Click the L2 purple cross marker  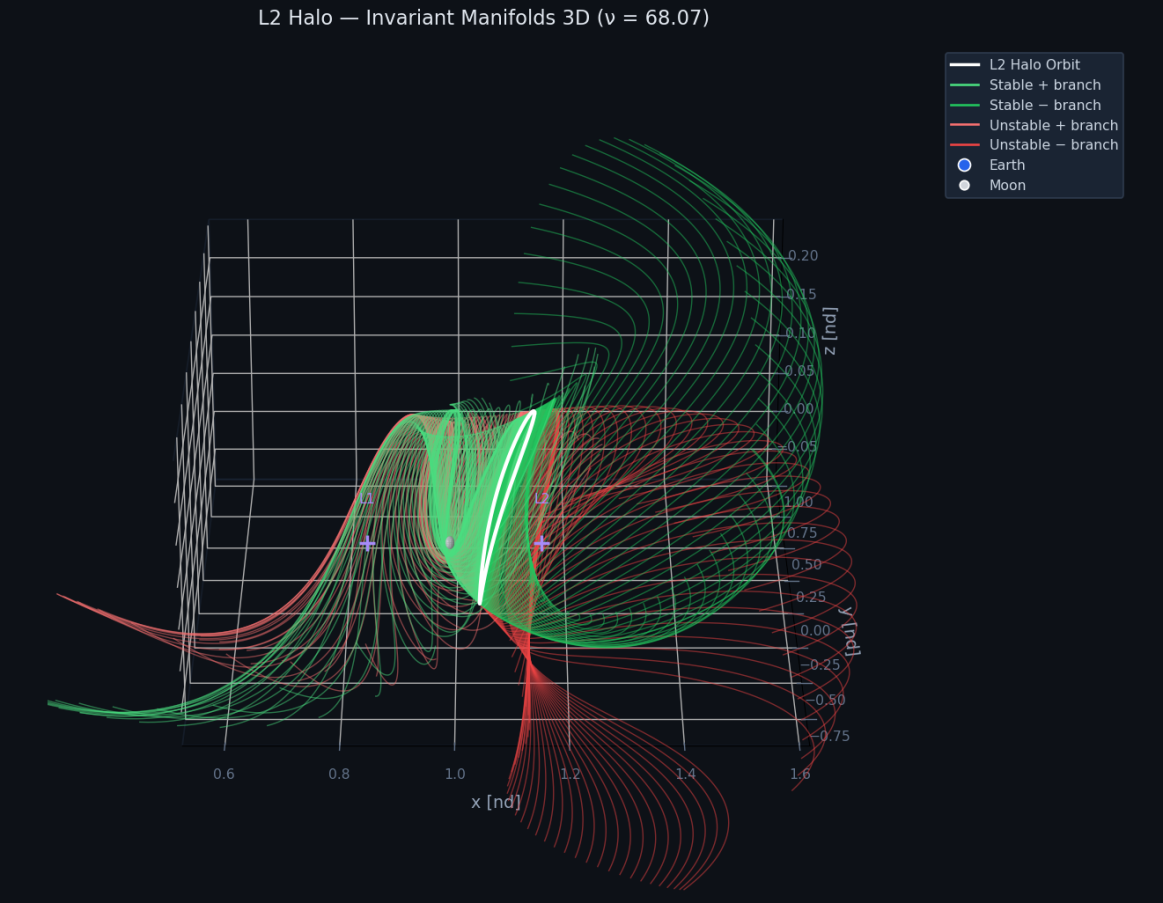tap(542, 544)
